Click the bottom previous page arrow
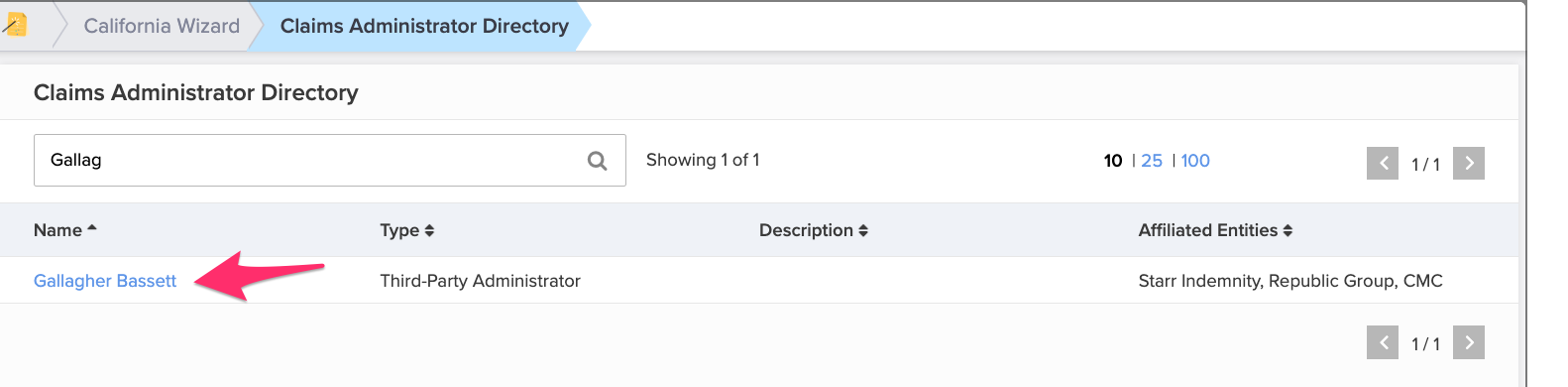The width and height of the screenshot is (1568, 387). point(1383,342)
